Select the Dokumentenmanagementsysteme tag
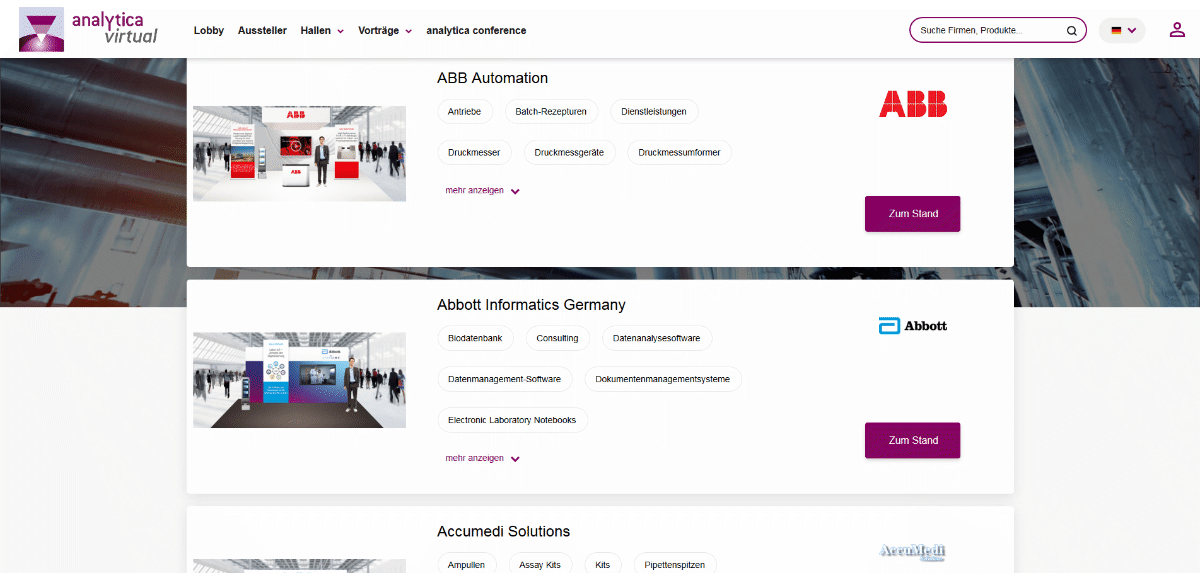 (663, 379)
